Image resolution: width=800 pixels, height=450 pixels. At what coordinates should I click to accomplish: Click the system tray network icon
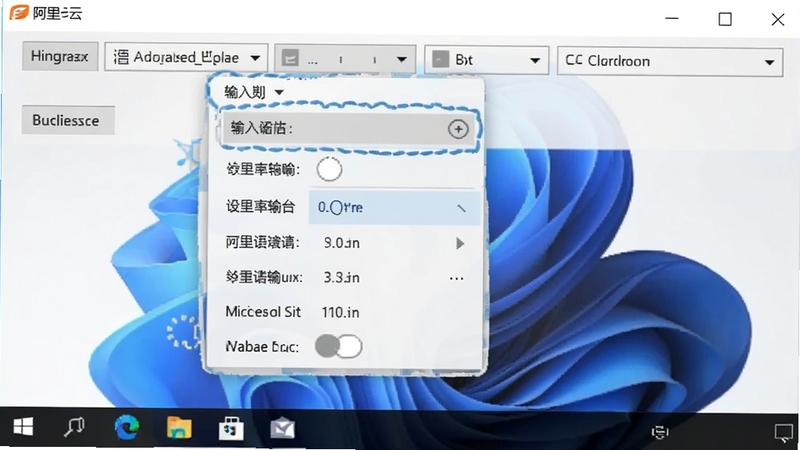660,432
